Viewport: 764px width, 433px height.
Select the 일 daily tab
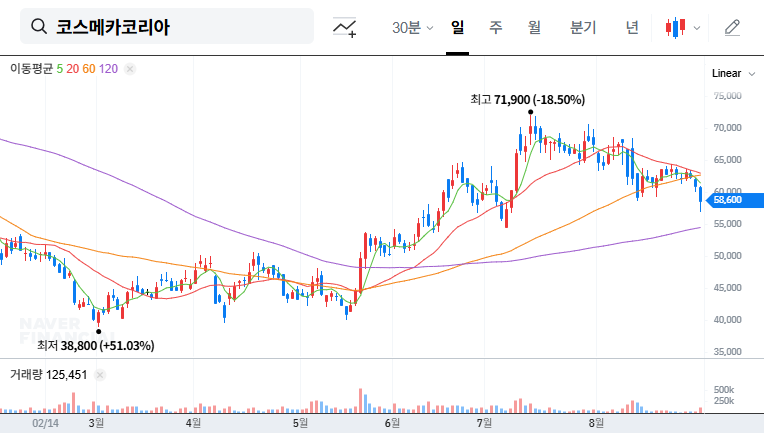pyautogui.click(x=457, y=27)
